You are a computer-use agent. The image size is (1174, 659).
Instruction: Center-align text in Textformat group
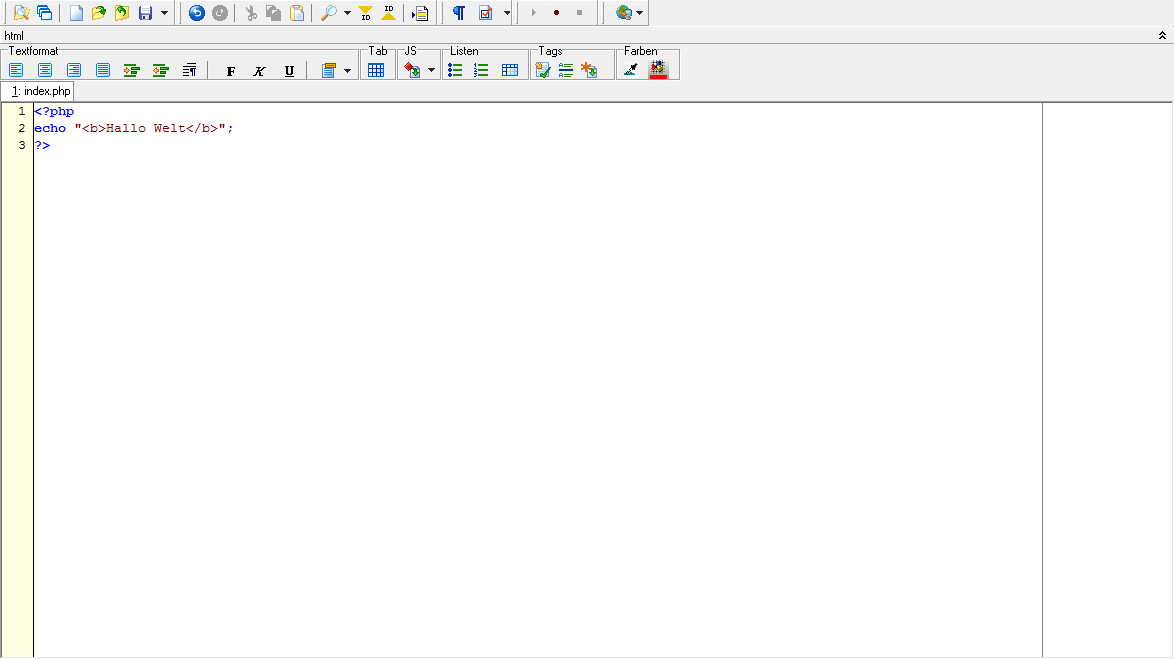pyautogui.click(x=45, y=70)
